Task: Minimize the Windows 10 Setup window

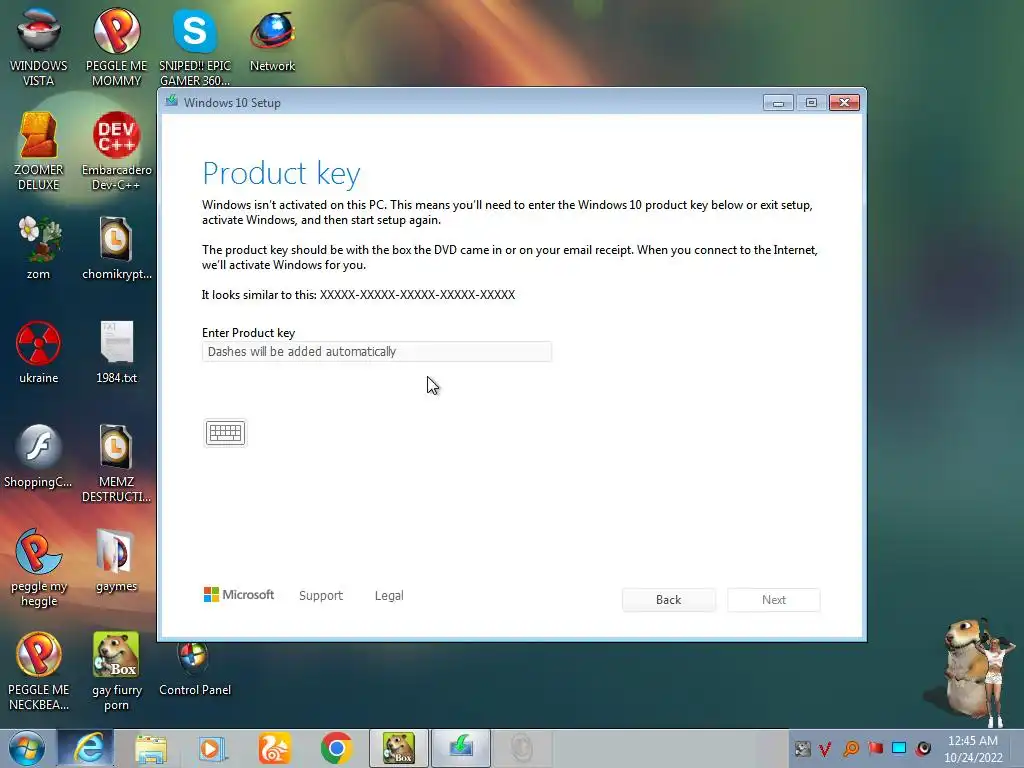Action: 778,103
